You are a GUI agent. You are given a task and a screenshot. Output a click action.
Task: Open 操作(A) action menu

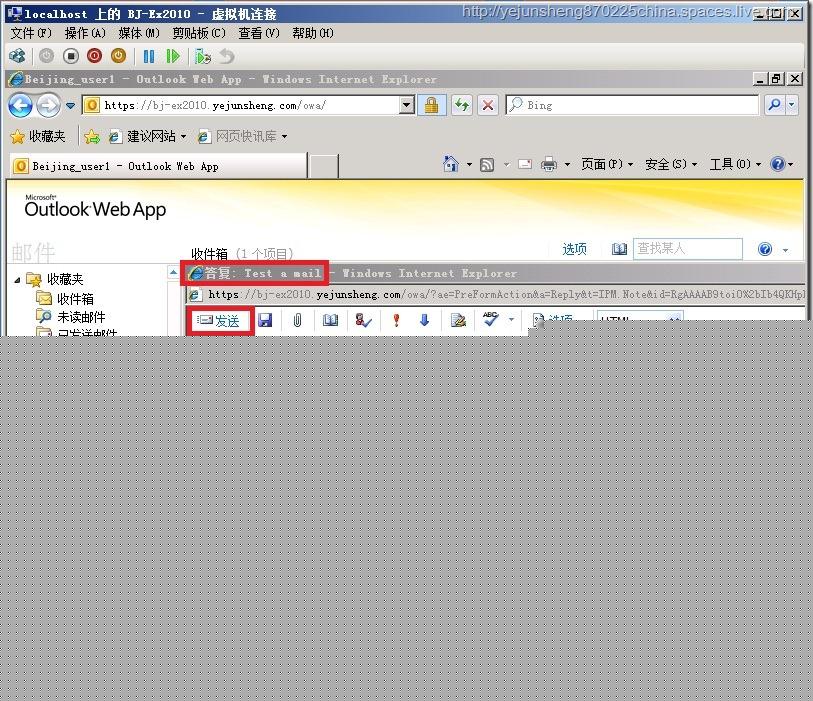click(x=85, y=33)
